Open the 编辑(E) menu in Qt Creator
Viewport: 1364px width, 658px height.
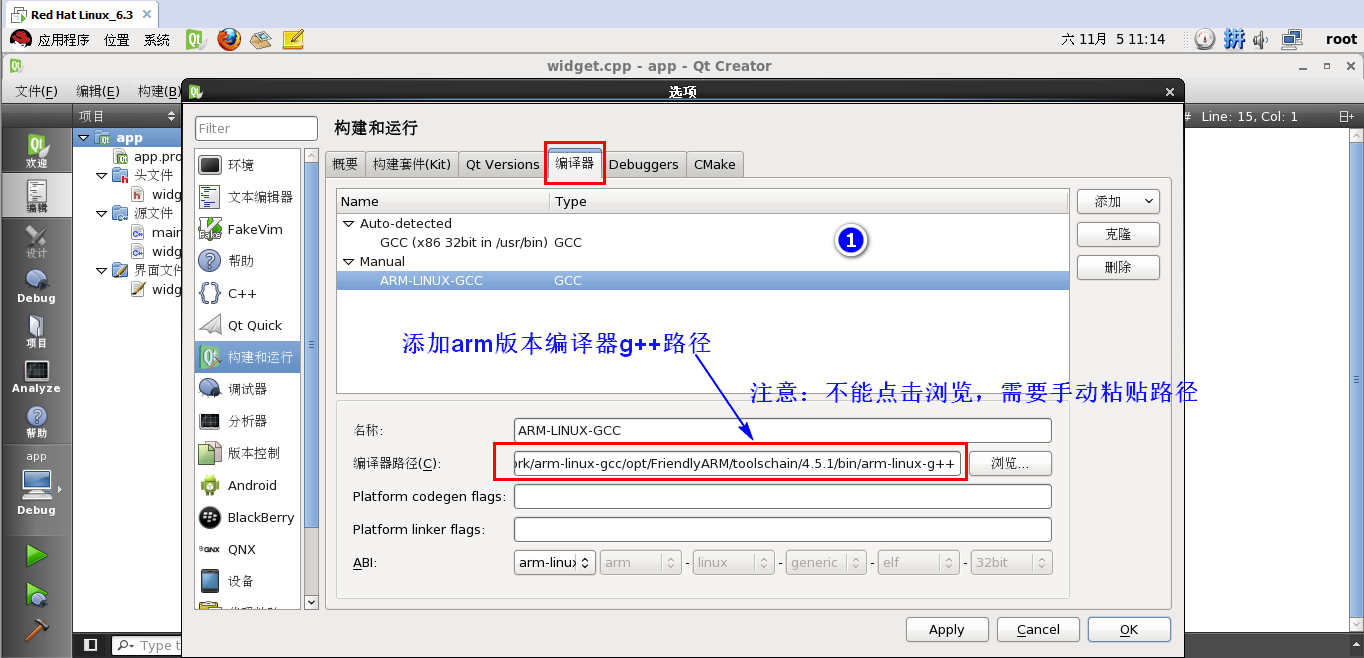click(98, 91)
